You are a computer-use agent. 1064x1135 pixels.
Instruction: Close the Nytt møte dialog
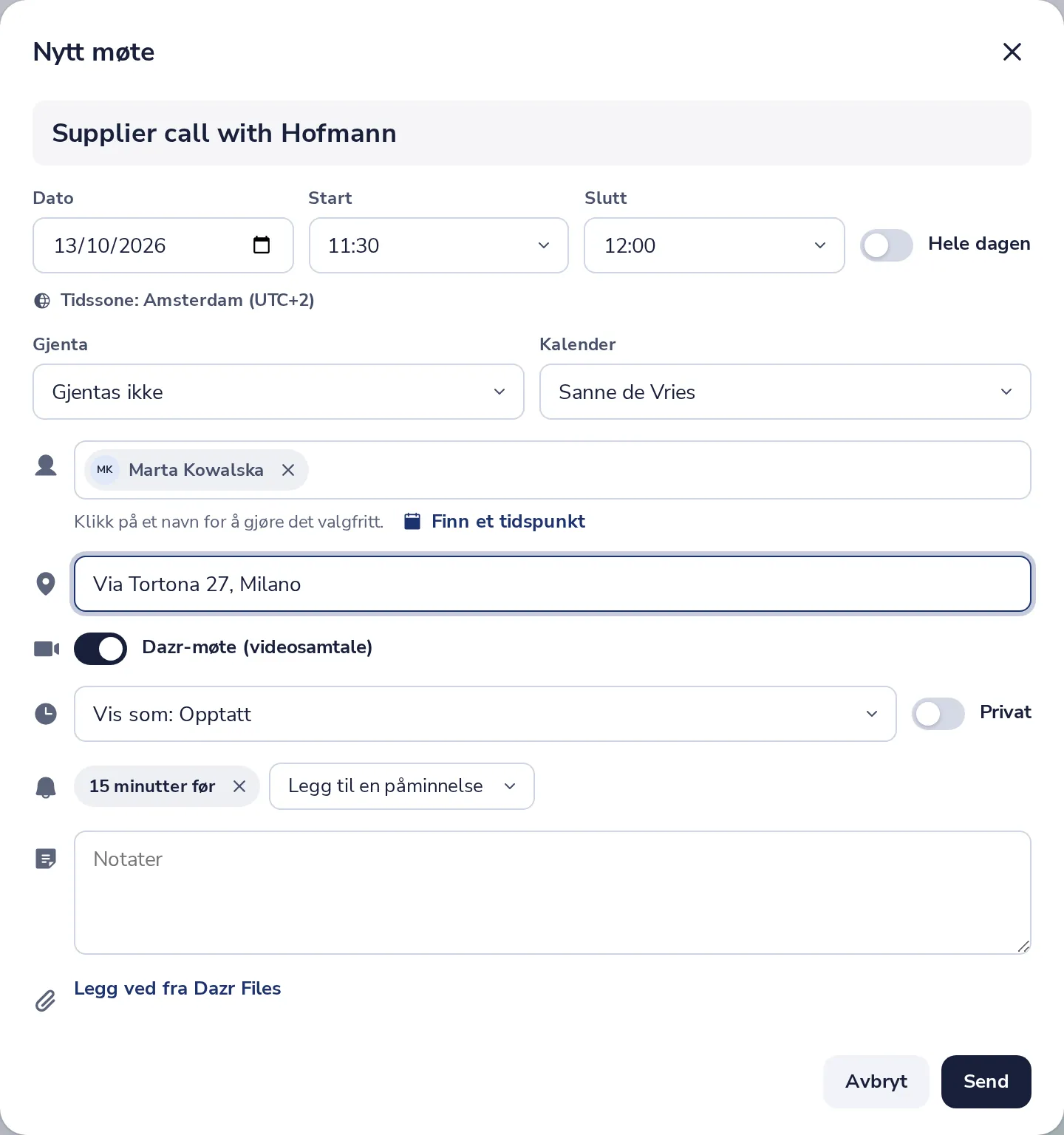pos(1012,52)
